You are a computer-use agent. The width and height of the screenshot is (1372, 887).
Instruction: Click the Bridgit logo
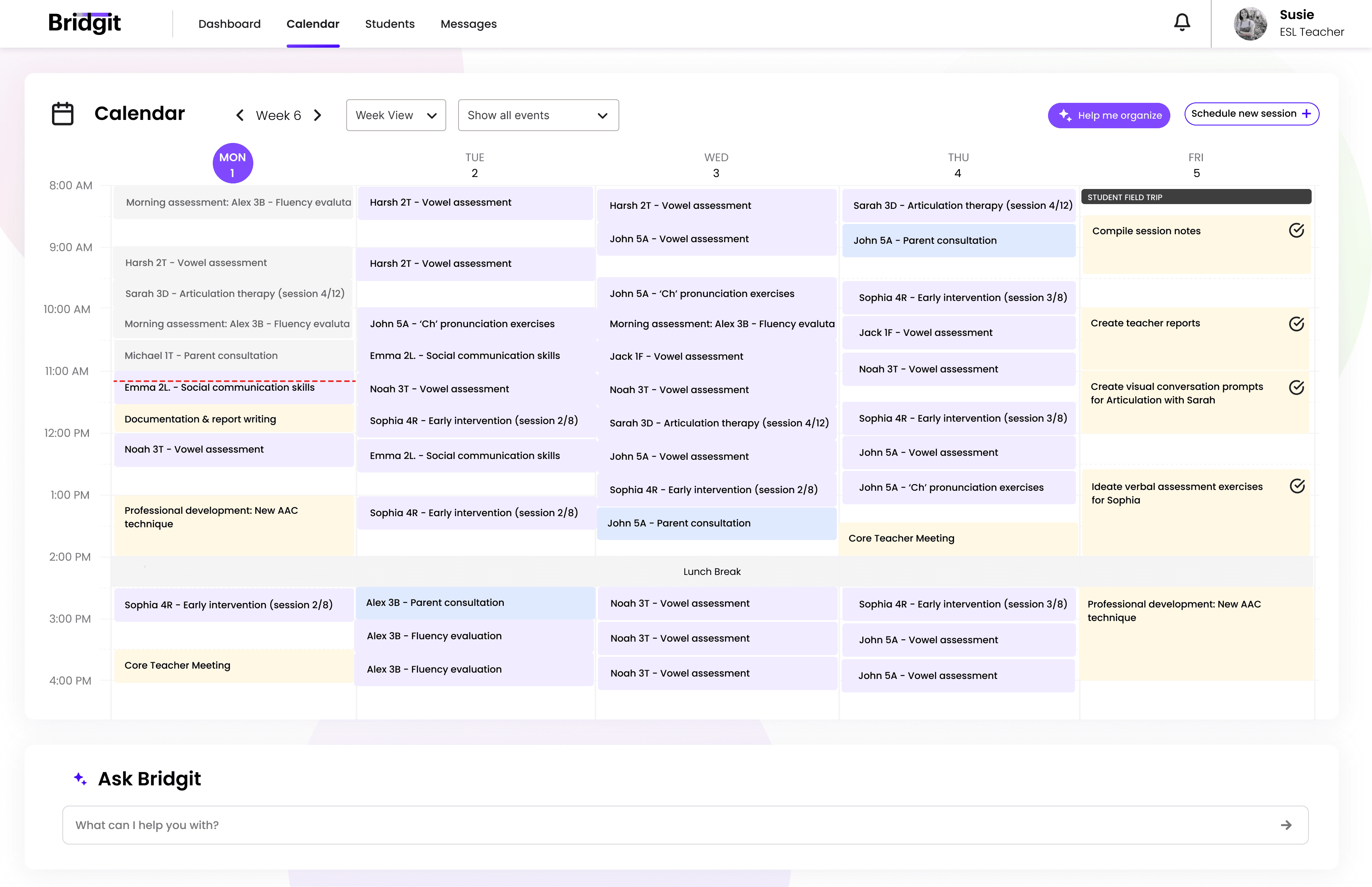pyautogui.click(x=85, y=23)
